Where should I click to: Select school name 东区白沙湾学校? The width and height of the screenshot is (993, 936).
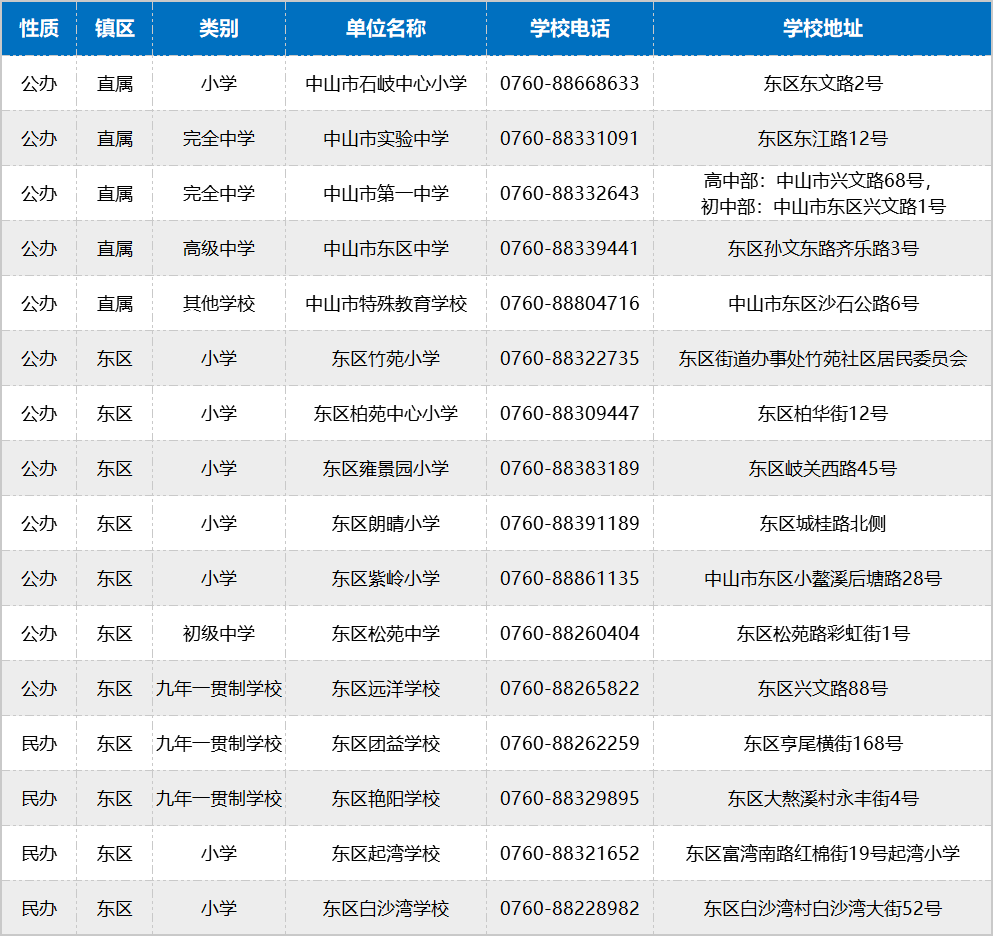pos(386,910)
